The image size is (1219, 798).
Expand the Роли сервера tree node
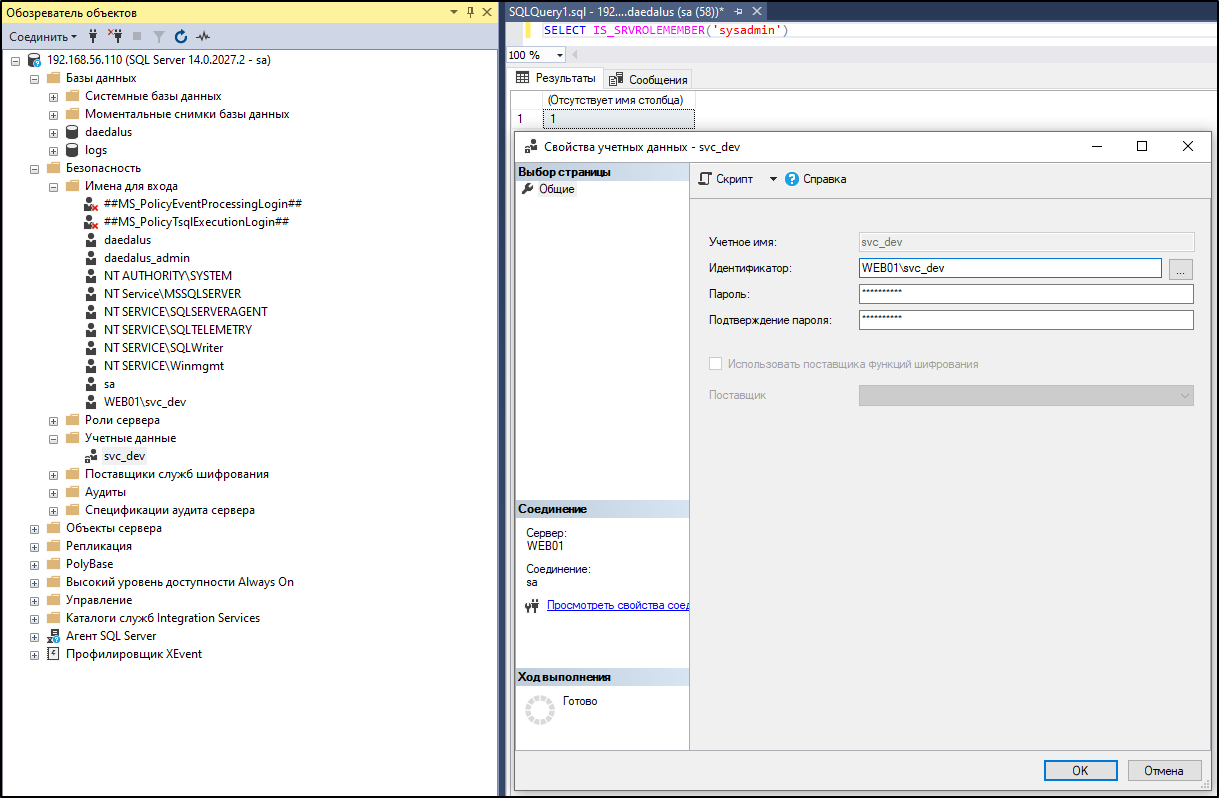pos(51,419)
